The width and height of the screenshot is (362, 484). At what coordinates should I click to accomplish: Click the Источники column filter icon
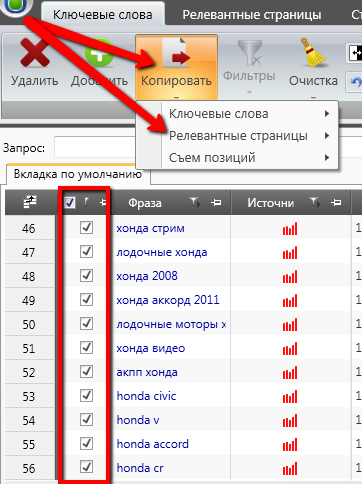click(314, 202)
